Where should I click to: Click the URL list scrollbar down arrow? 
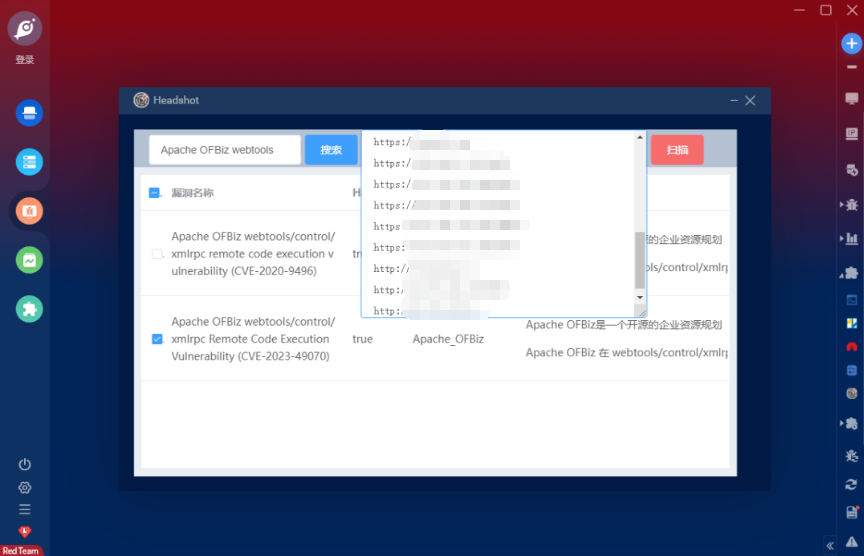pos(640,298)
